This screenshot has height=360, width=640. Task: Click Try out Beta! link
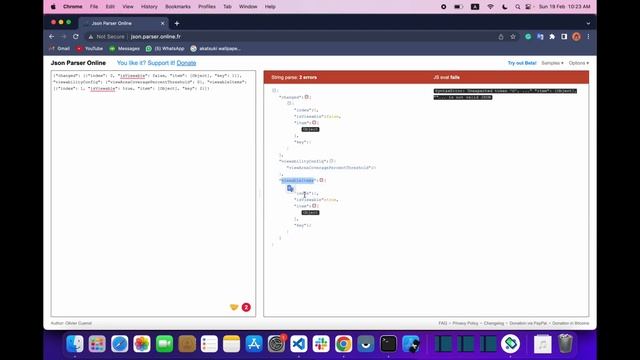click(522, 63)
